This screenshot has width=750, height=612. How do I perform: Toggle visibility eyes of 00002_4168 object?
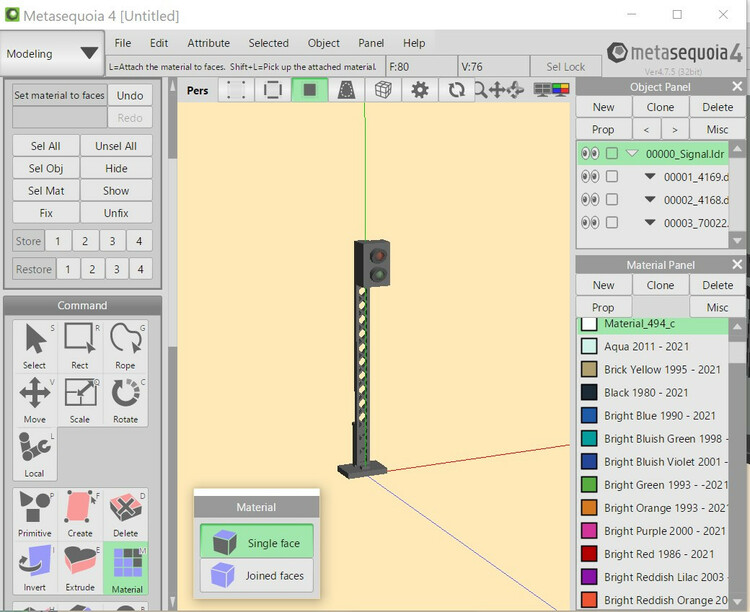(590, 200)
